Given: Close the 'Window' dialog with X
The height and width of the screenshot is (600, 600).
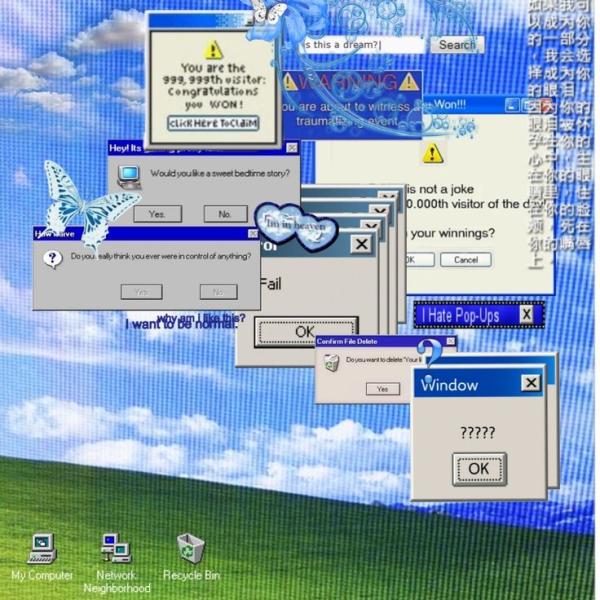Looking at the screenshot, I should click(x=531, y=383).
